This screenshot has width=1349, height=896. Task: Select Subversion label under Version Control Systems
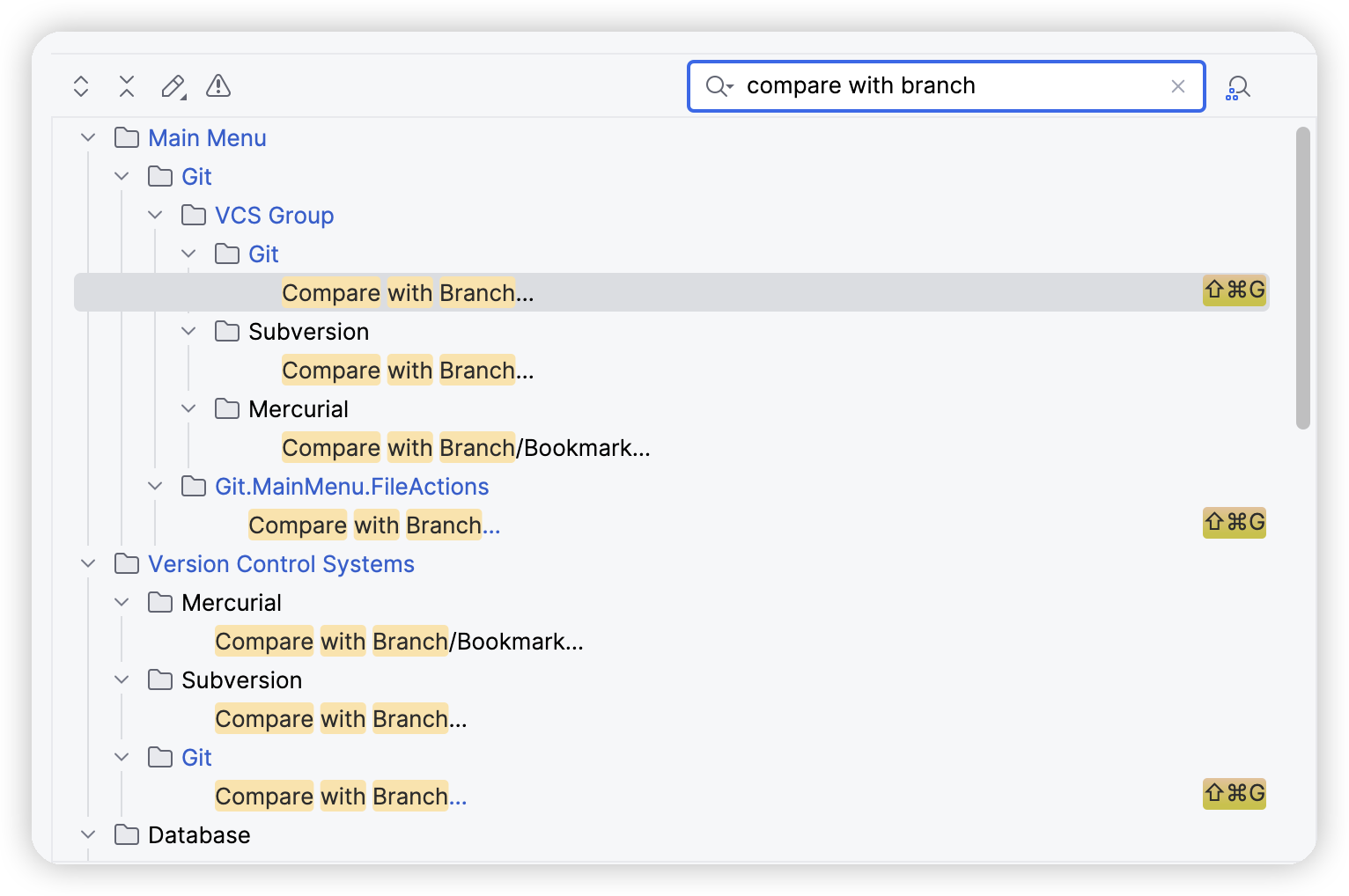(241, 680)
